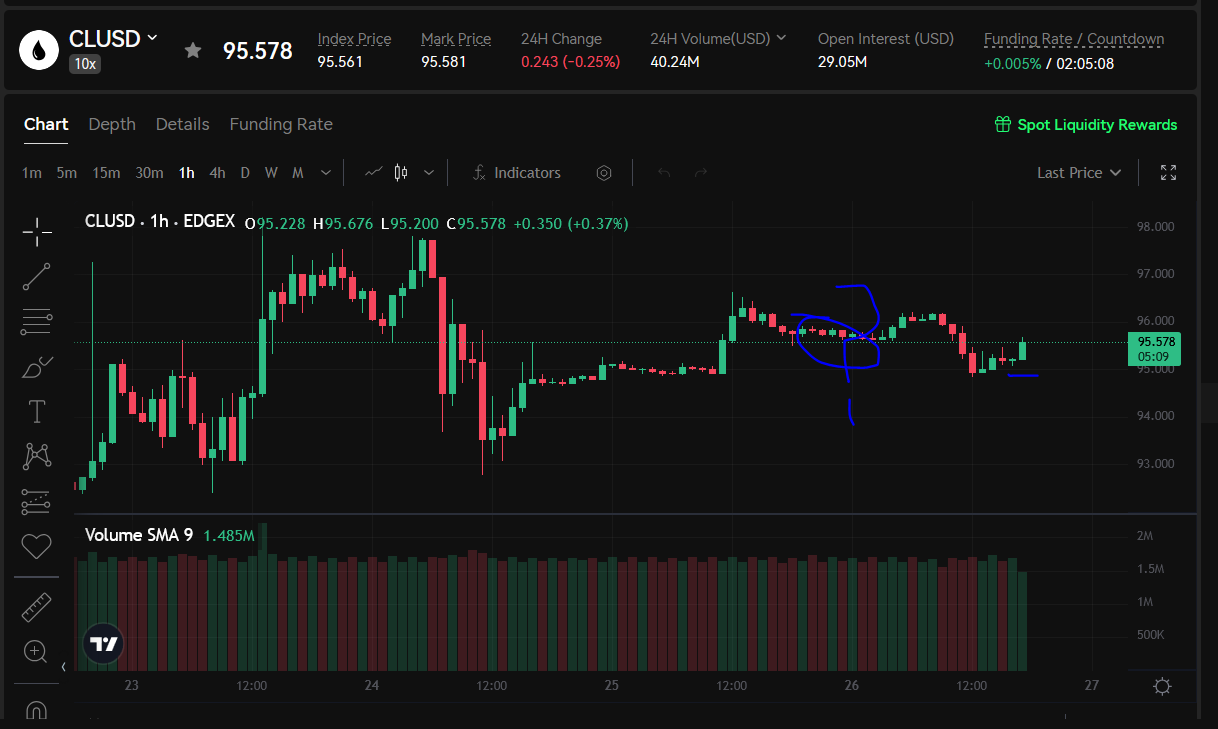
Task: Click the 26 date axis label
Action: tap(852, 686)
